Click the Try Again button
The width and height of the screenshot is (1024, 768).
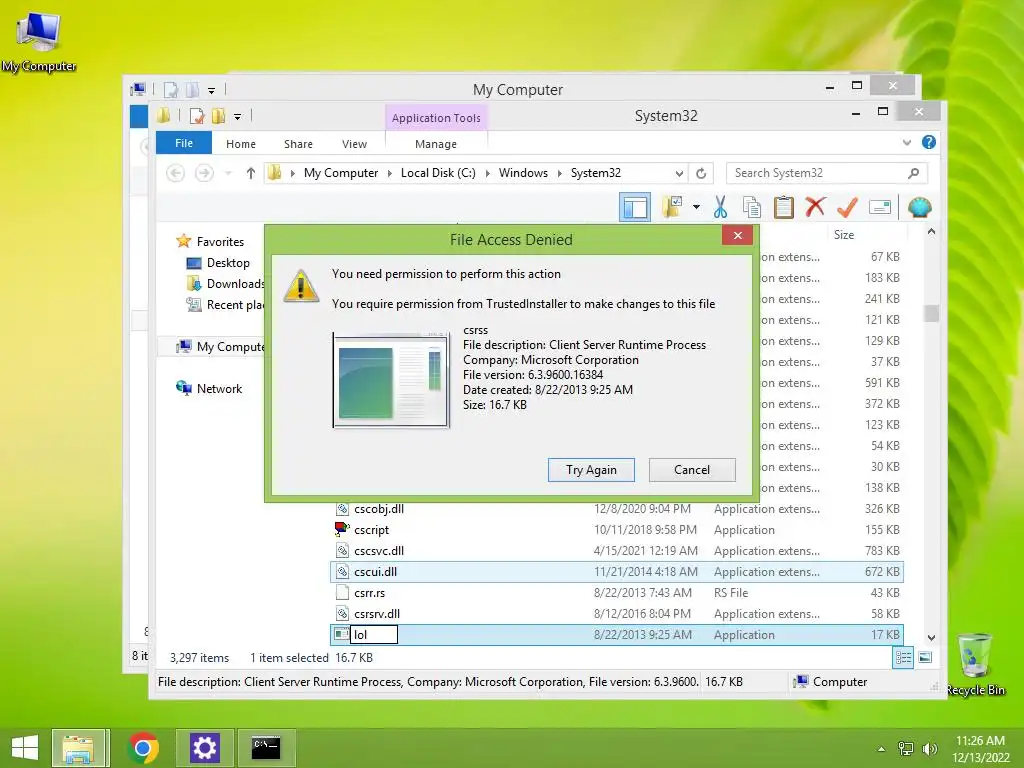pos(591,470)
